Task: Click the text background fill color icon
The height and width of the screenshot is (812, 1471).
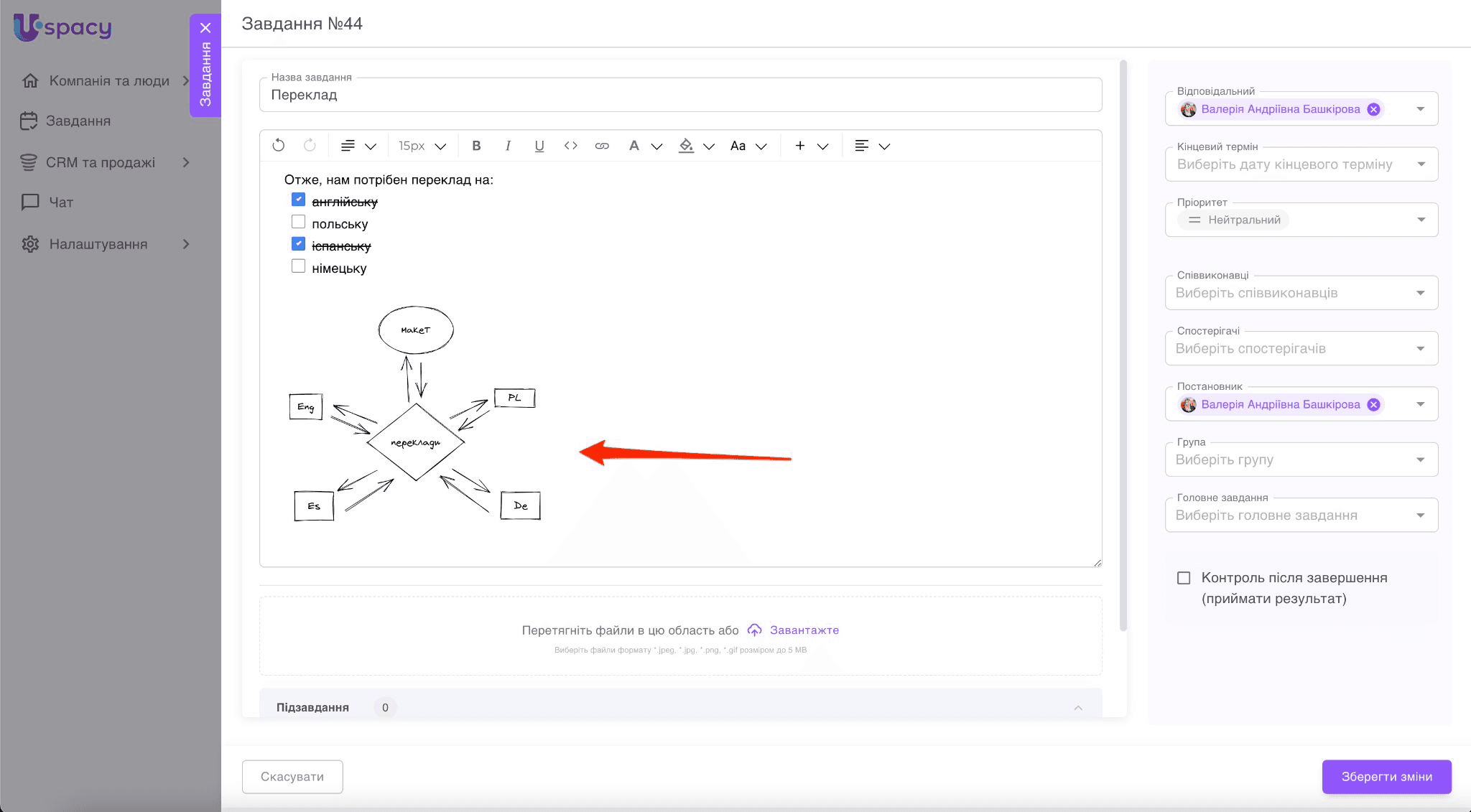Action: click(x=687, y=146)
